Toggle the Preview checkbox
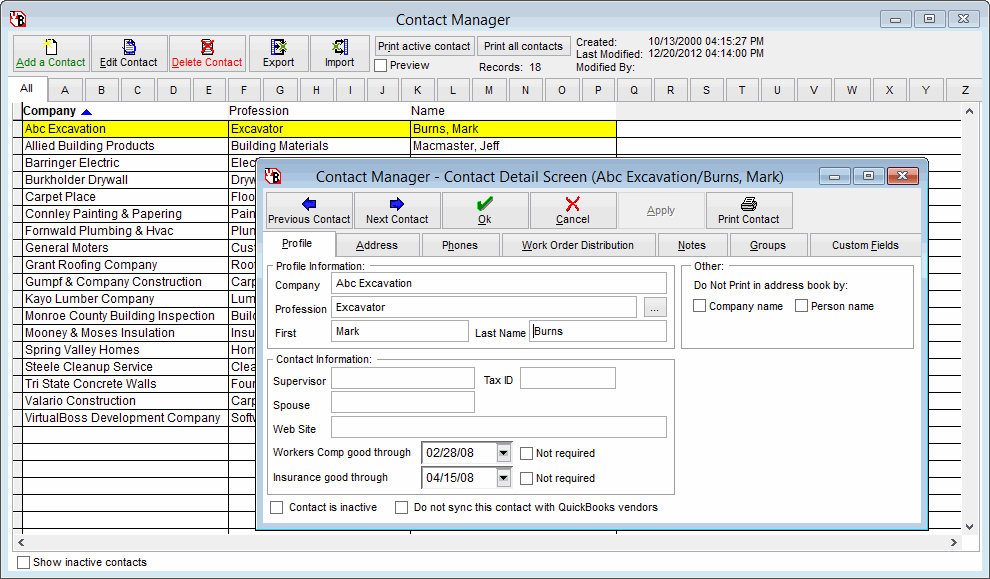The width and height of the screenshot is (990, 579). pos(381,65)
